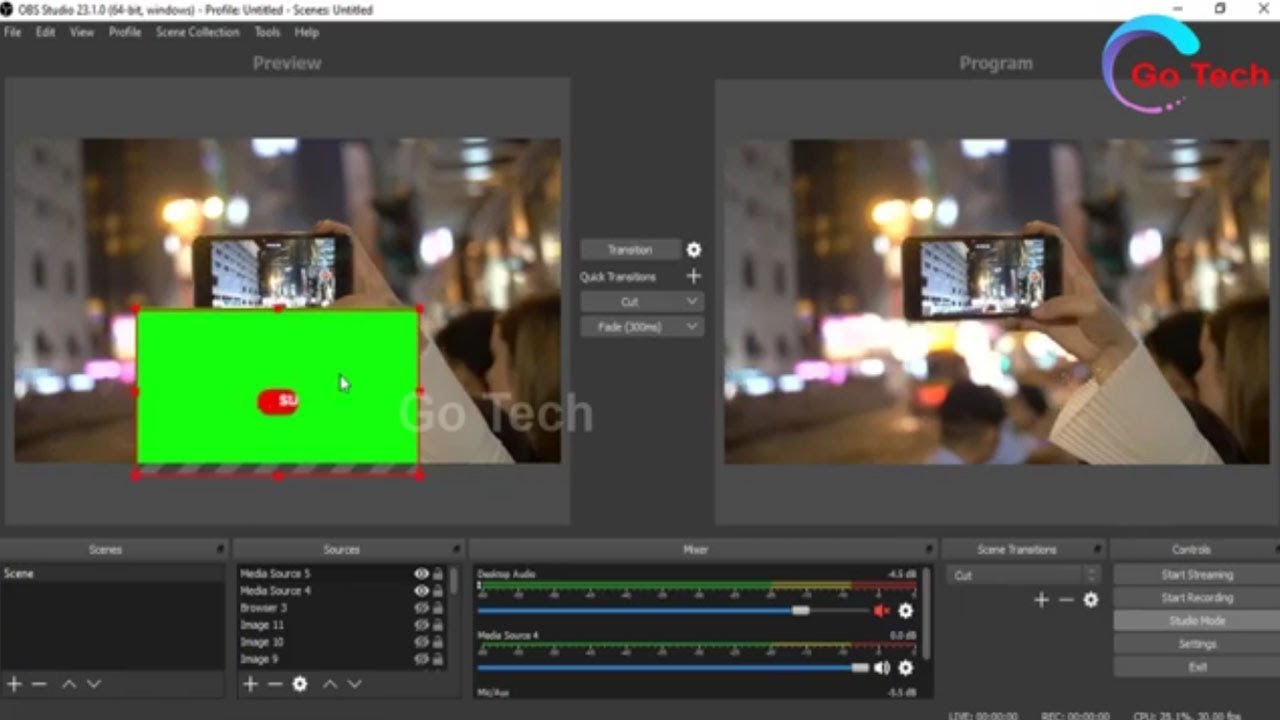
Task: Remove scene transition with minus icon
Action: click(x=1066, y=599)
